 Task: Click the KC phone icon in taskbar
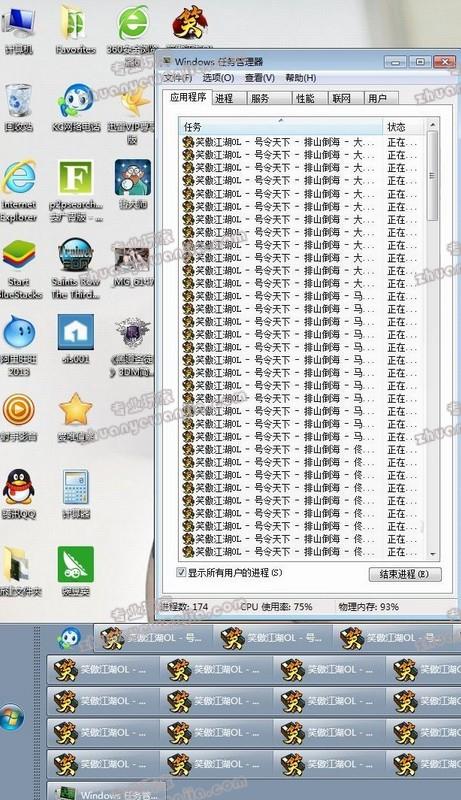click(68, 639)
